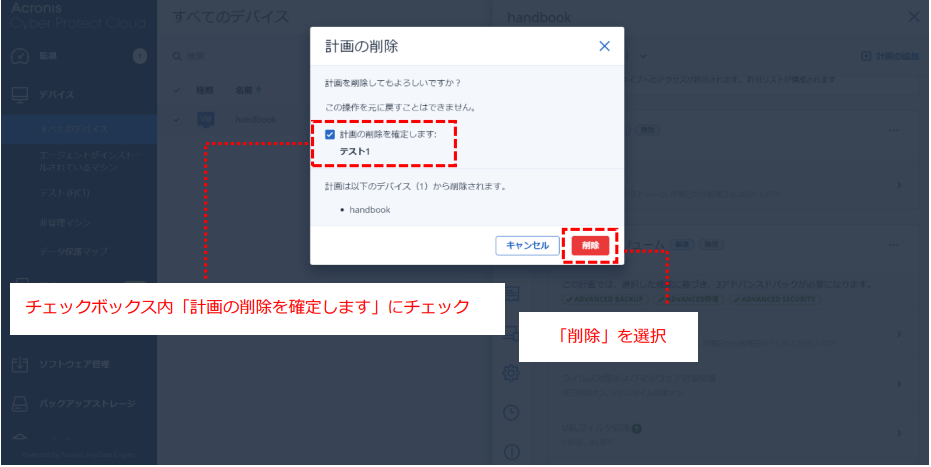Click the help icon beside URLフィルタリング

(x=636, y=430)
